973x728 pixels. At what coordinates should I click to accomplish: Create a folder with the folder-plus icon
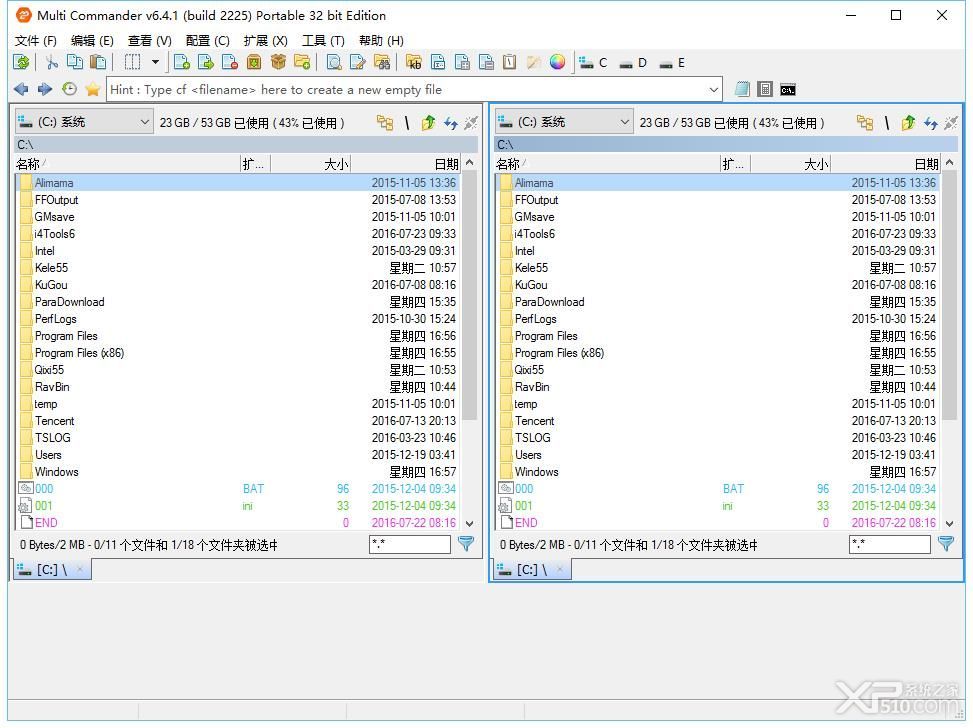click(x=302, y=62)
